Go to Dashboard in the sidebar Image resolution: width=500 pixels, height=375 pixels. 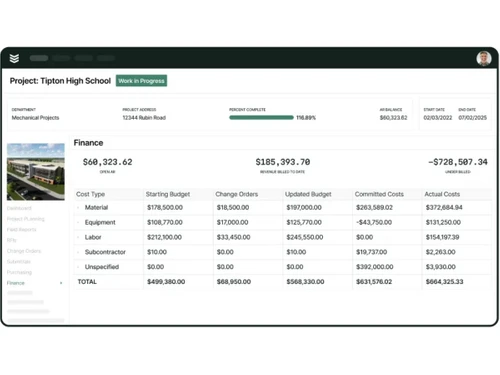[x=19, y=208]
